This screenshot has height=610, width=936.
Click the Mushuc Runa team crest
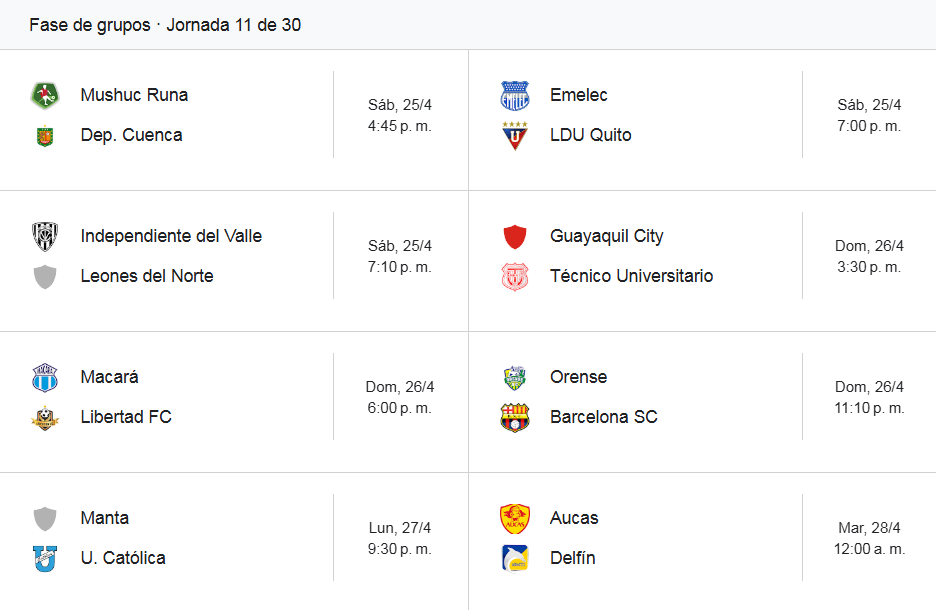click(45, 95)
